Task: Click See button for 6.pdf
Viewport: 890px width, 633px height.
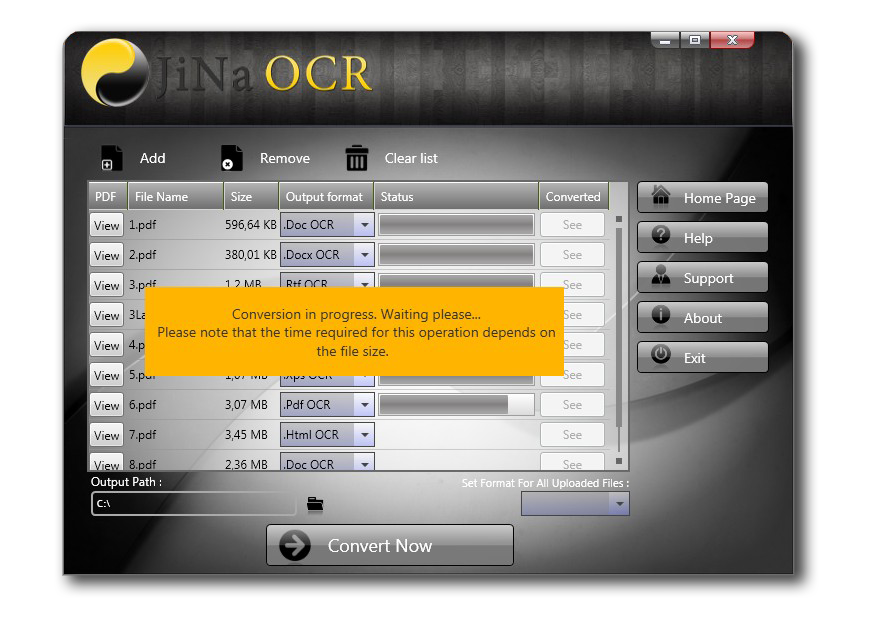Action: pyautogui.click(x=572, y=405)
